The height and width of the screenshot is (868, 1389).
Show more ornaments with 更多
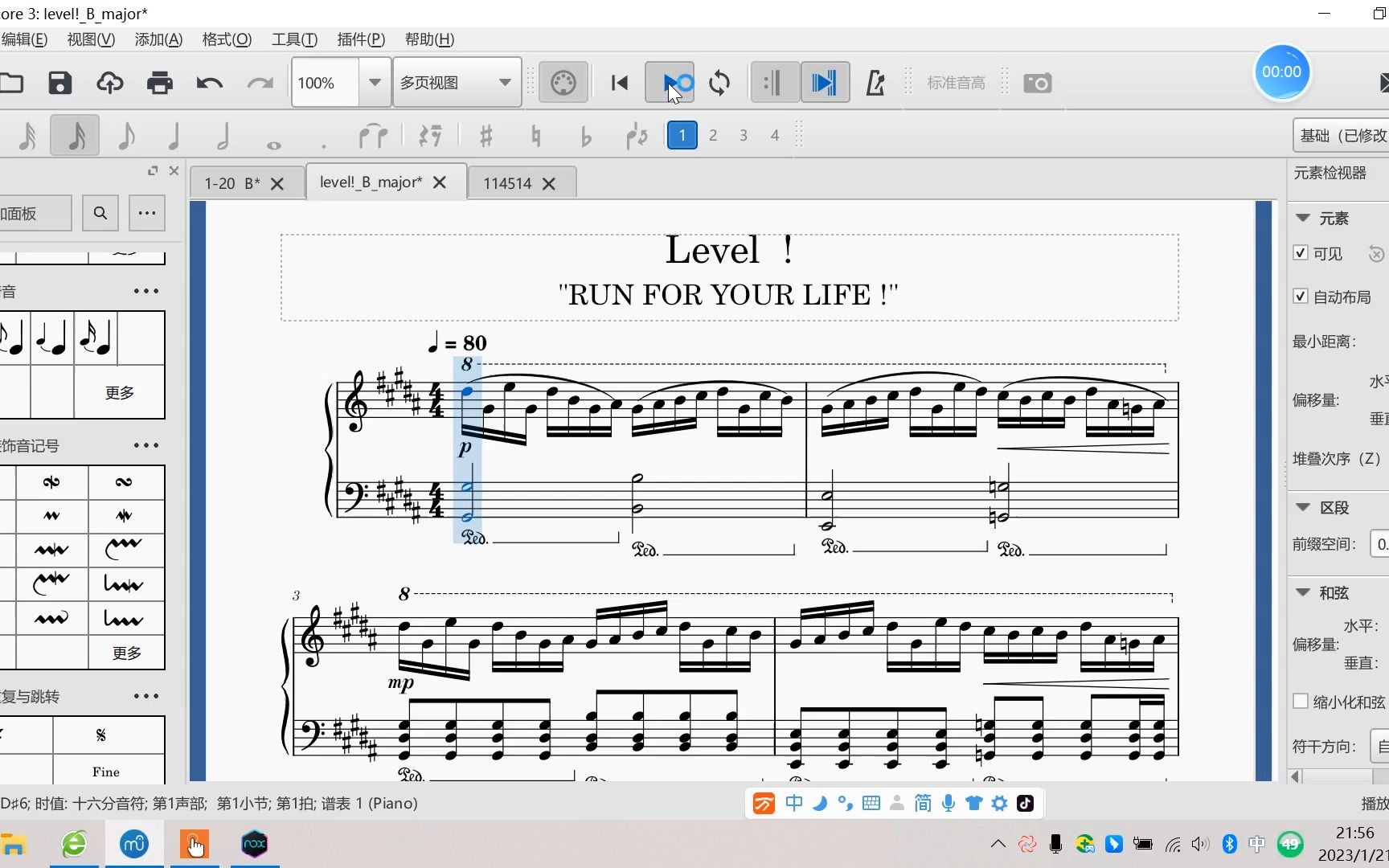[x=126, y=653]
